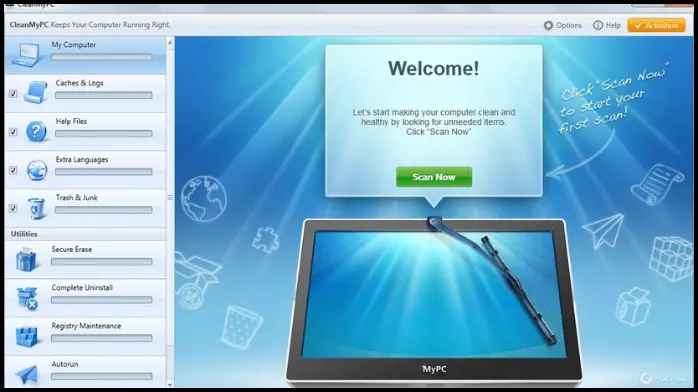
Task: Click the My Computer laptop icon
Action: tap(26, 56)
